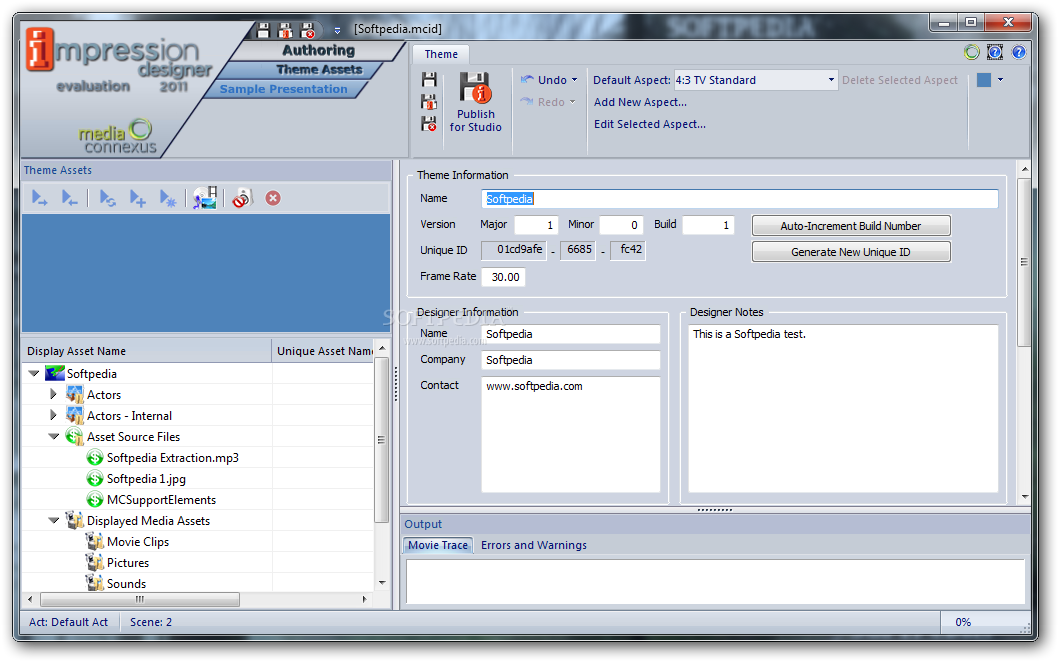
Task: Click the Company field
Action: coord(571,360)
